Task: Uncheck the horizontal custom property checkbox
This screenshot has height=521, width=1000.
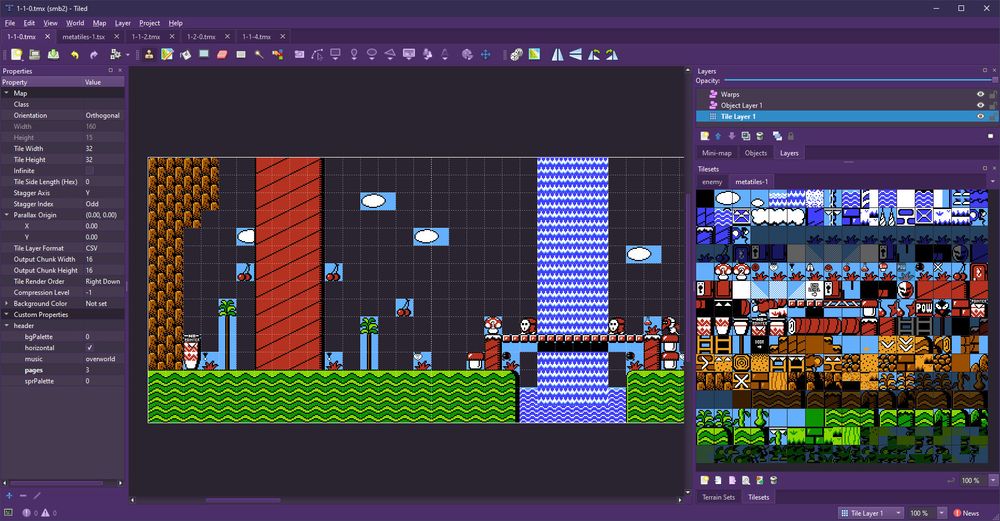Action: coord(89,348)
